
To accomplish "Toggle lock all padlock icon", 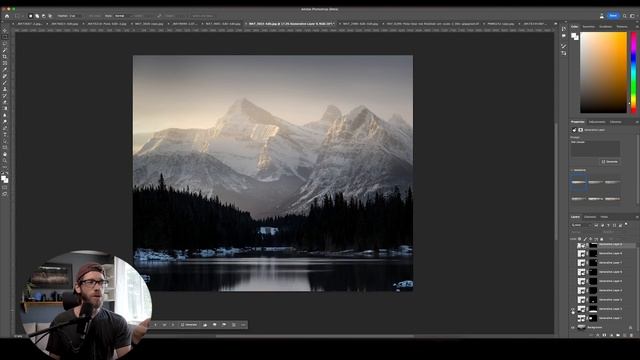I will (x=602, y=239).
